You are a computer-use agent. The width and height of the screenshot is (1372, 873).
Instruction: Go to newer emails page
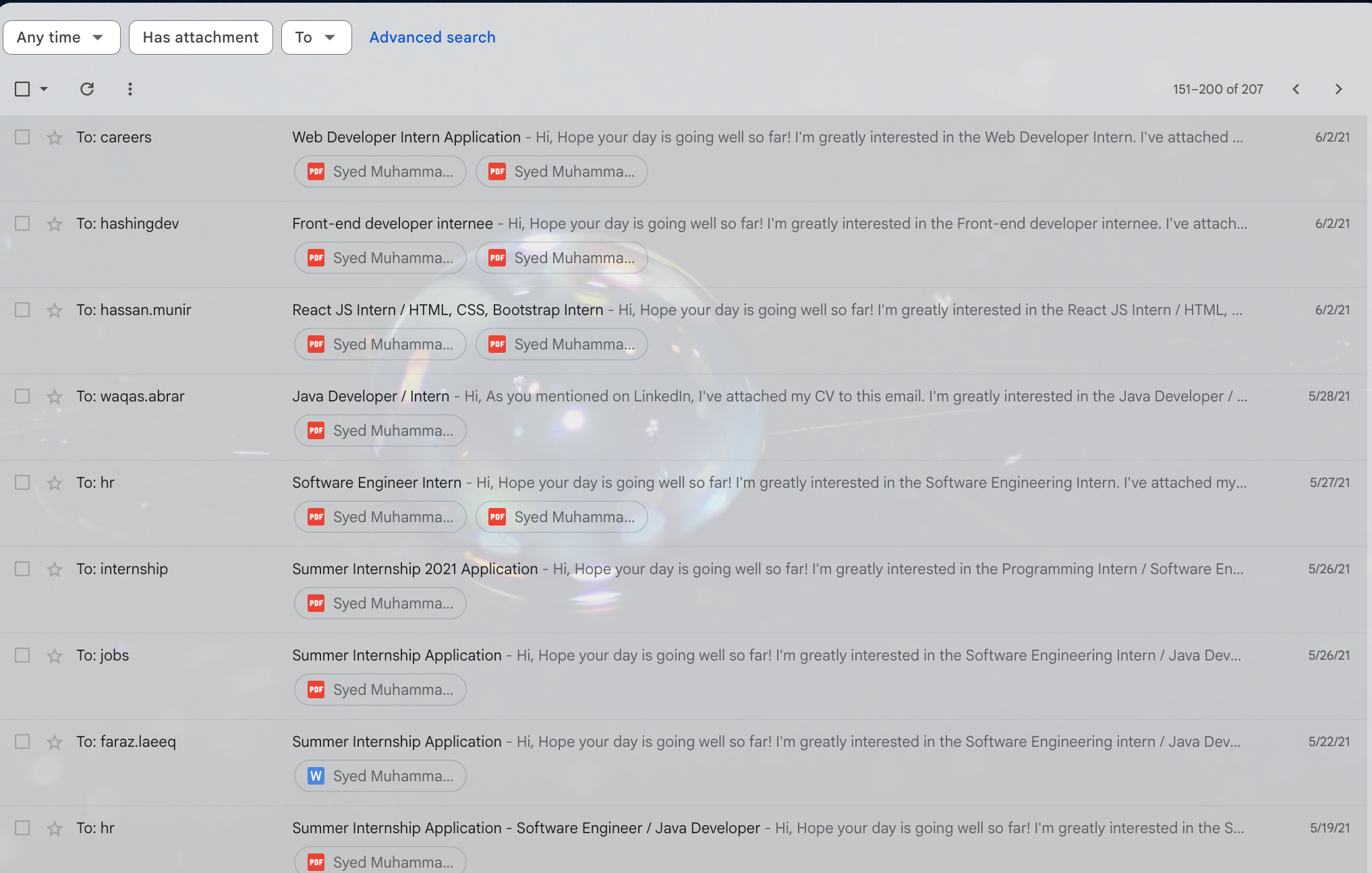coord(1296,89)
